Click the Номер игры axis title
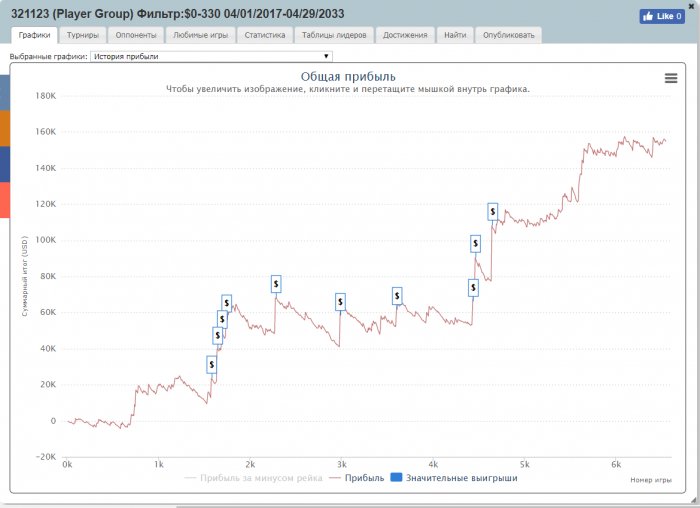Screen dimensions: 700x508 tap(651, 480)
